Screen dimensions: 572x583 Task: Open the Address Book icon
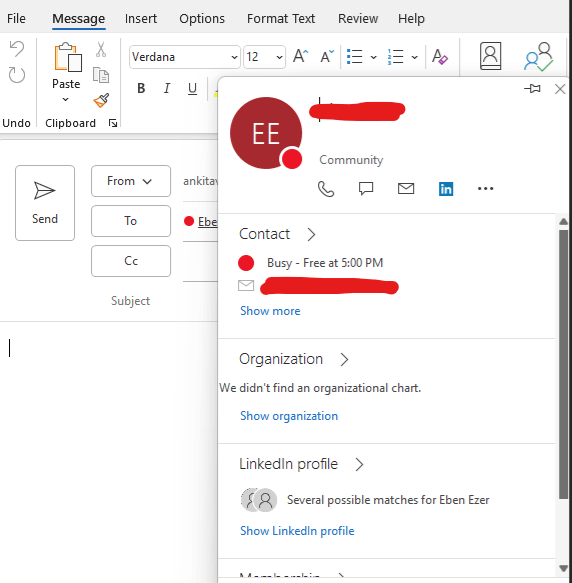490,56
